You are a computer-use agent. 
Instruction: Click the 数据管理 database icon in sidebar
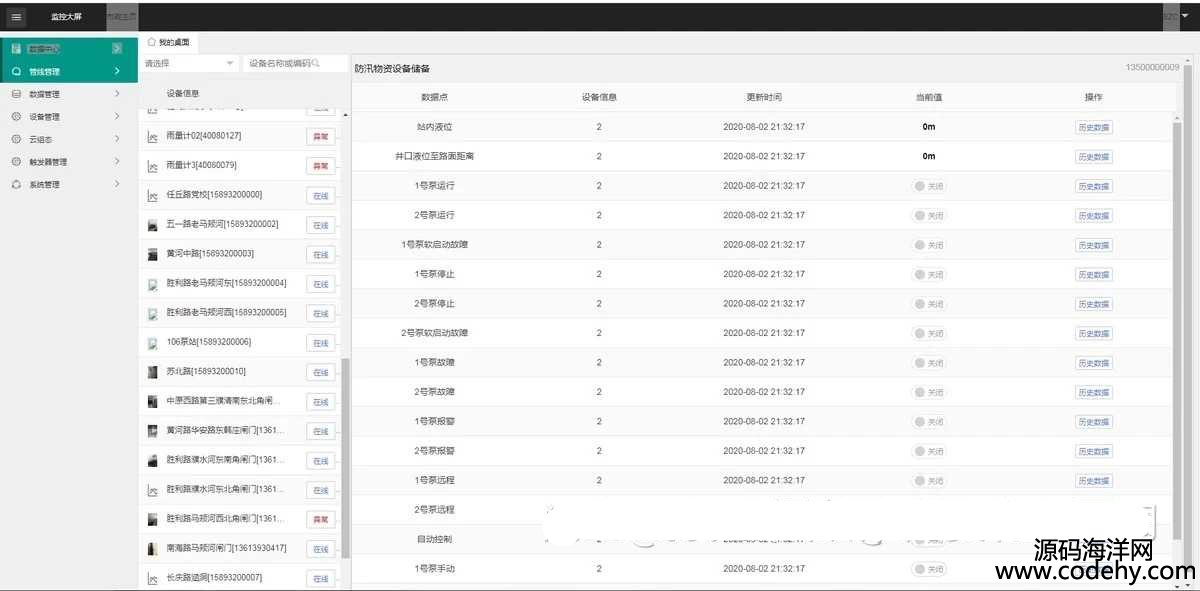tap(16, 94)
